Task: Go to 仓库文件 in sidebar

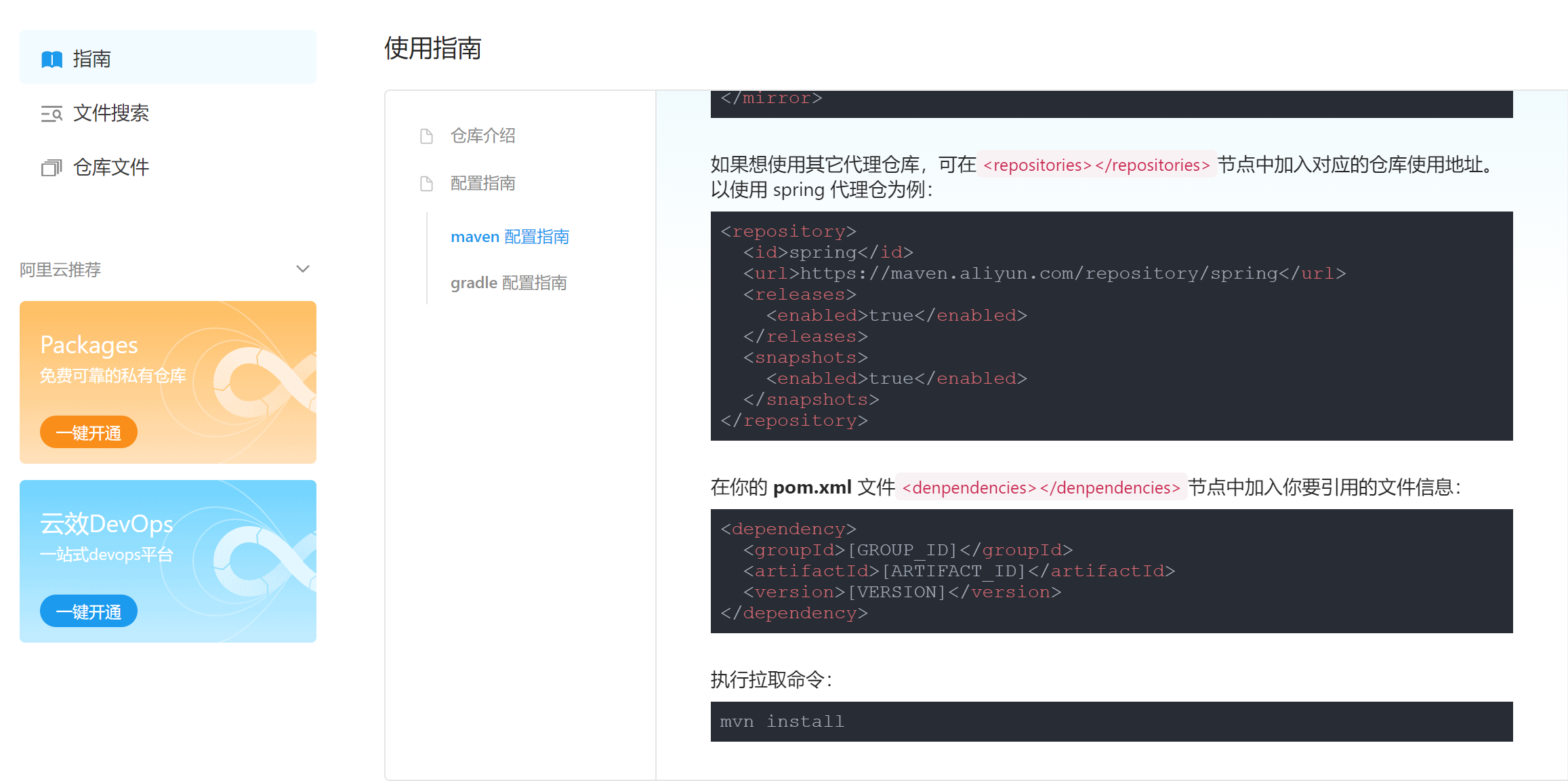Action: [x=111, y=167]
